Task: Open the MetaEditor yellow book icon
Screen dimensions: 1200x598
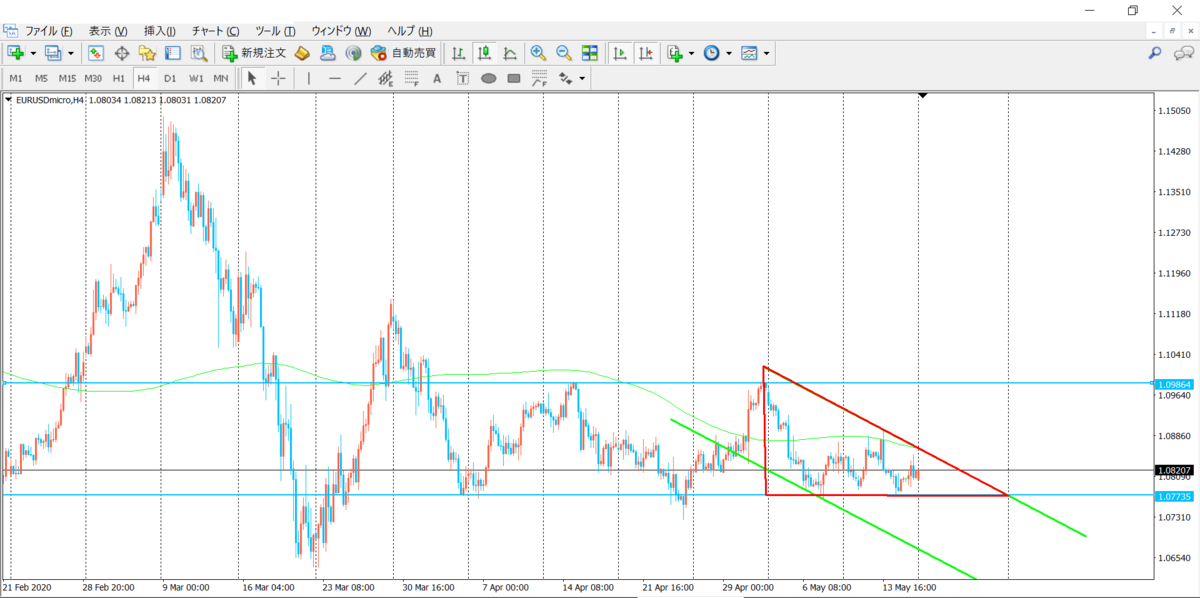Action: click(x=301, y=53)
